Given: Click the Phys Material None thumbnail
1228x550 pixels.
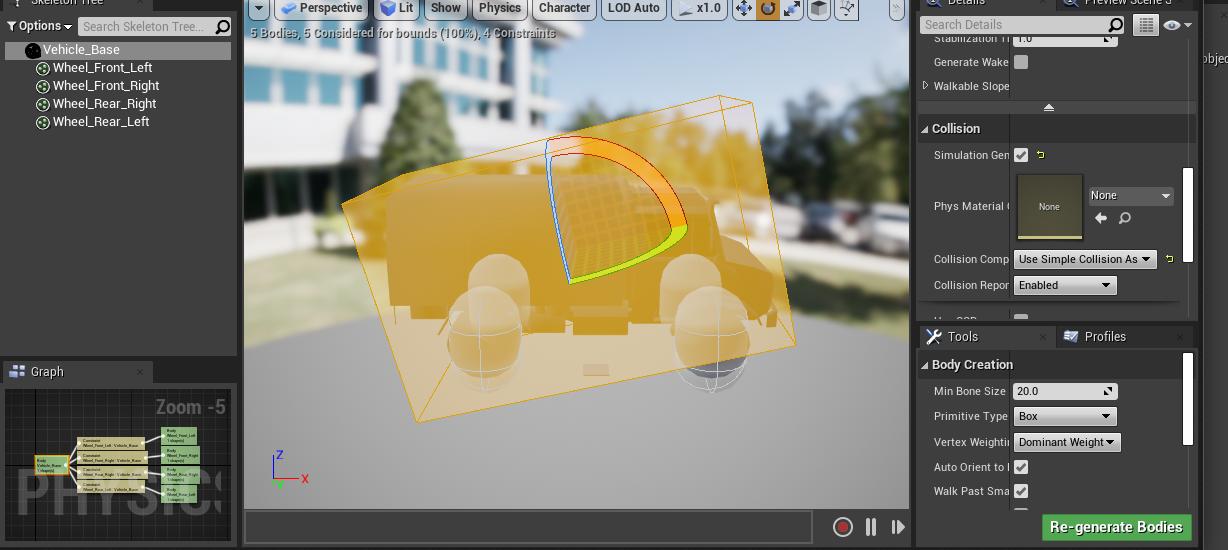Looking at the screenshot, I should point(1049,207).
